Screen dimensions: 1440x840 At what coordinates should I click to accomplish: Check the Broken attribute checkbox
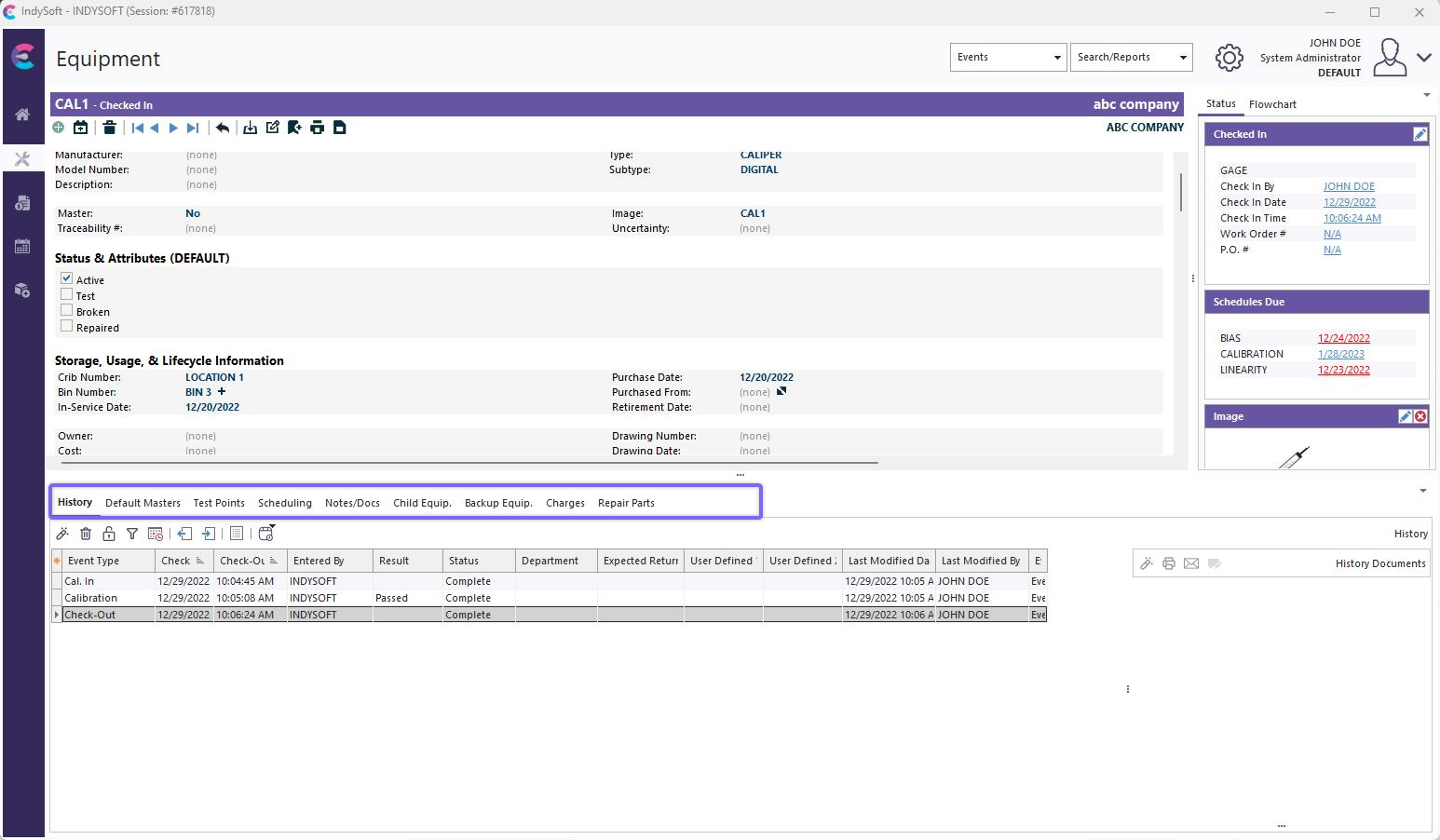click(67, 310)
